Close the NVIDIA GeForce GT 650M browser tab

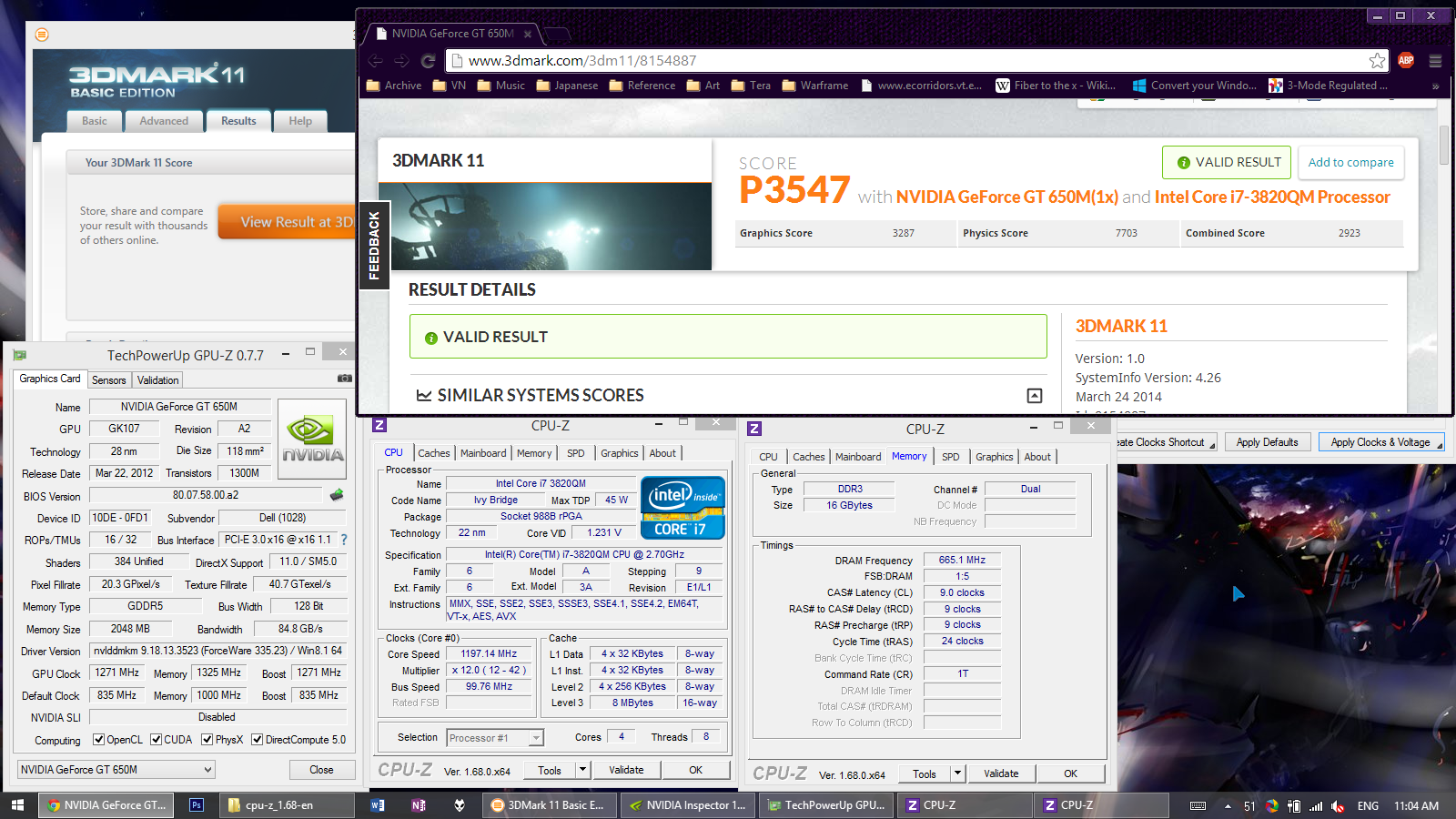tap(528, 35)
